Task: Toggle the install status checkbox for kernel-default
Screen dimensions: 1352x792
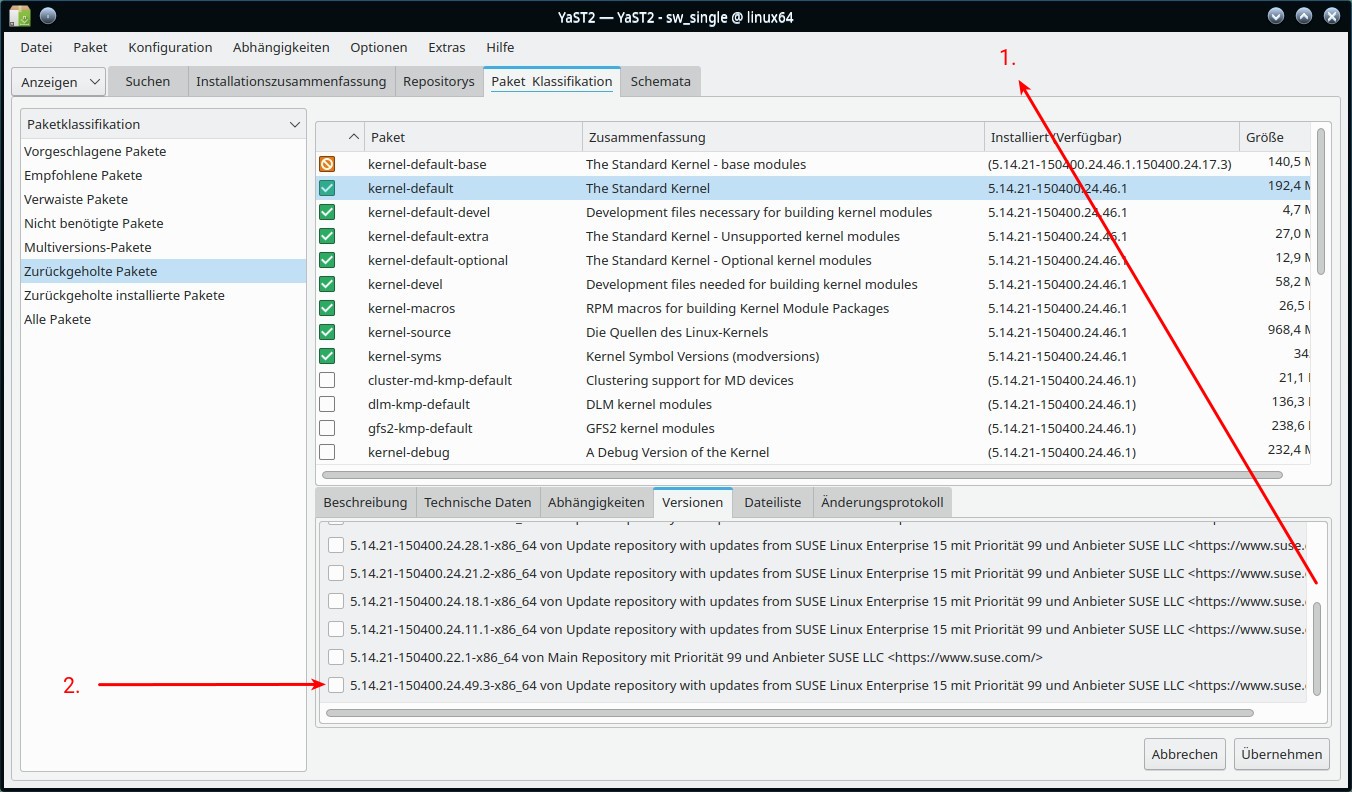Action: tap(327, 188)
